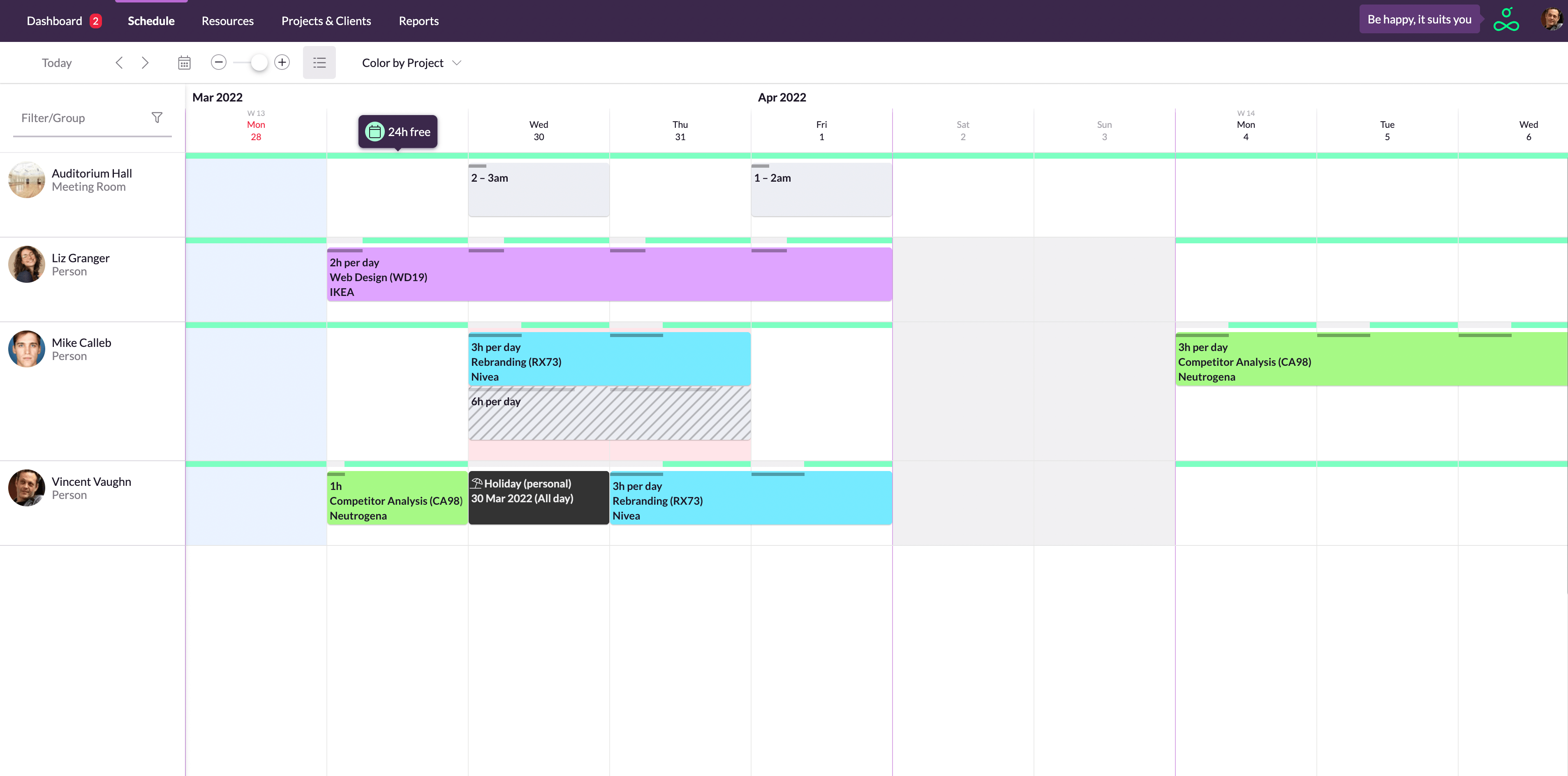Click the 24h free availability tooltip
Screen dimensions: 1568x776
(398, 132)
